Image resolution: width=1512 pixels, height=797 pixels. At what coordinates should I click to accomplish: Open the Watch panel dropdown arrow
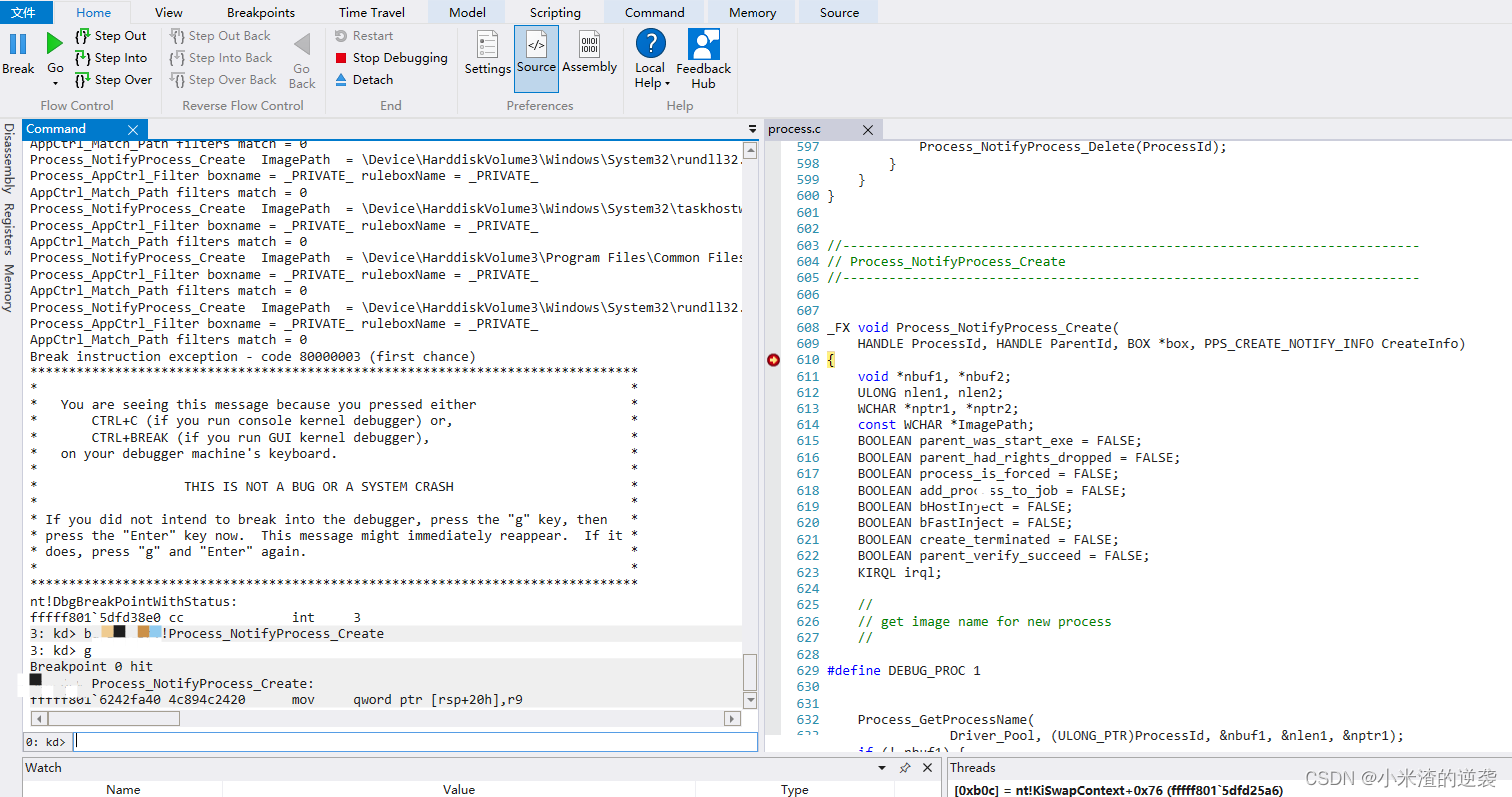882,768
